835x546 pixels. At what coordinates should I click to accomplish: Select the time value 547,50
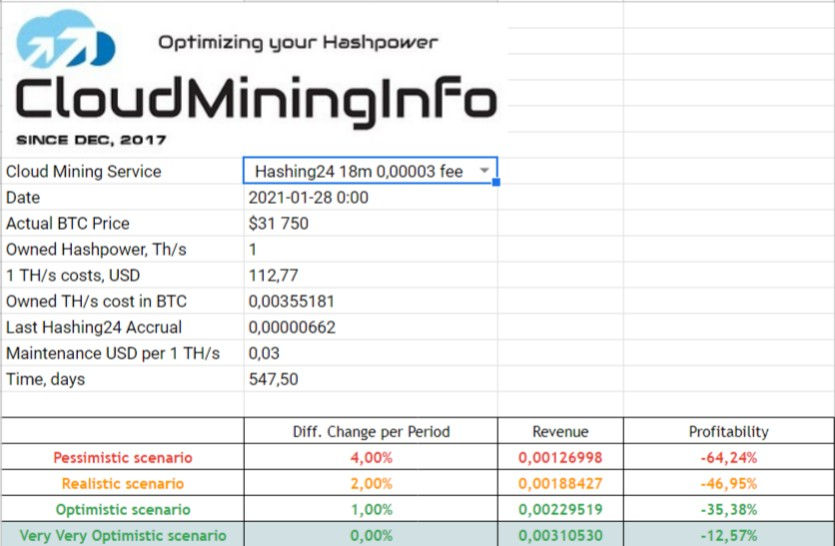click(273, 379)
